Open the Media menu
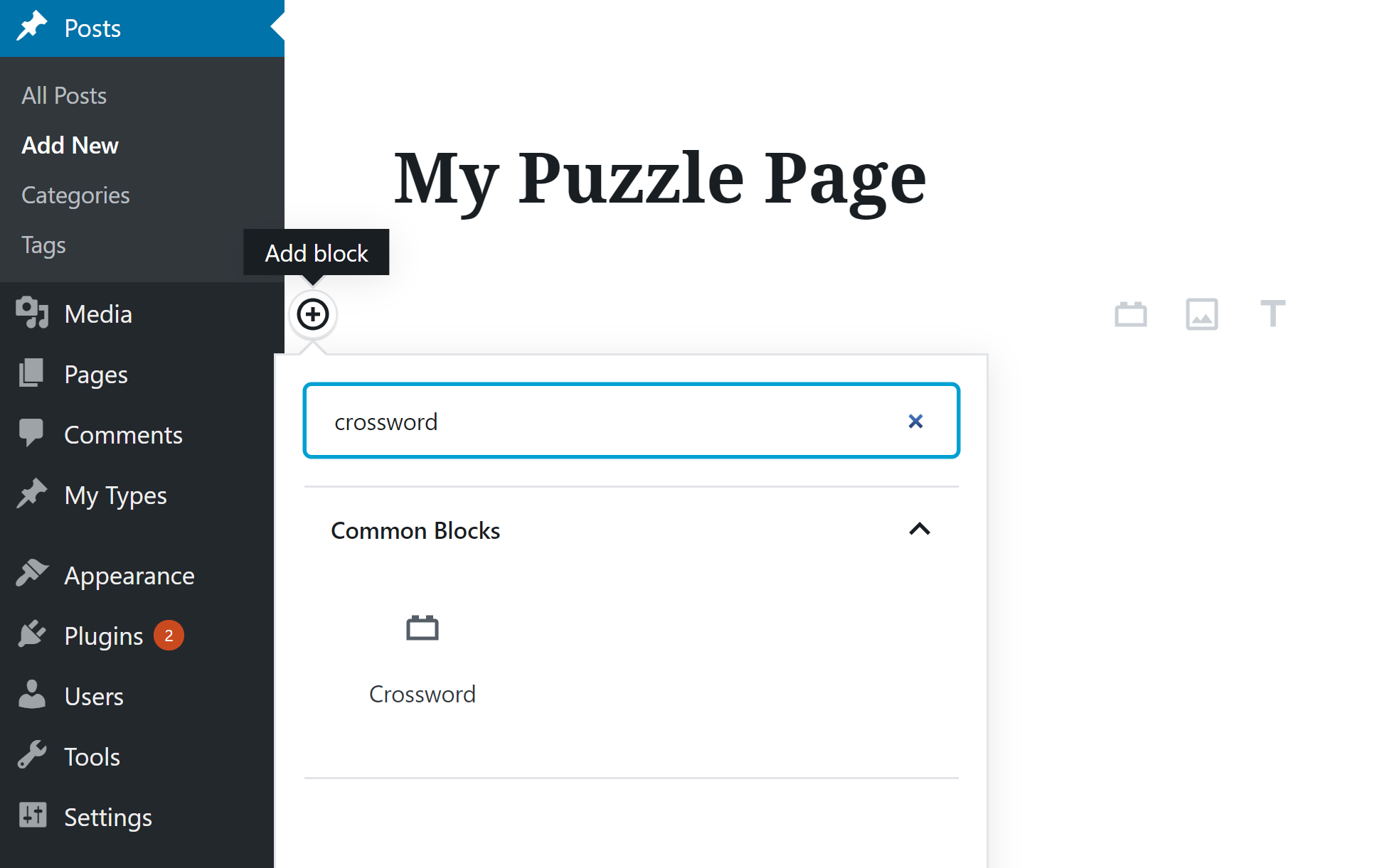Viewport: 1387px width, 868px height. pyautogui.click(x=97, y=314)
